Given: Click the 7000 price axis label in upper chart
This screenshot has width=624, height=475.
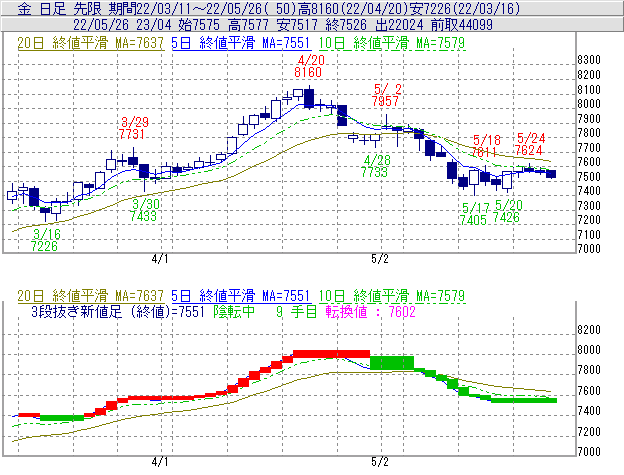Looking at the screenshot, I should pyautogui.click(x=589, y=249).
